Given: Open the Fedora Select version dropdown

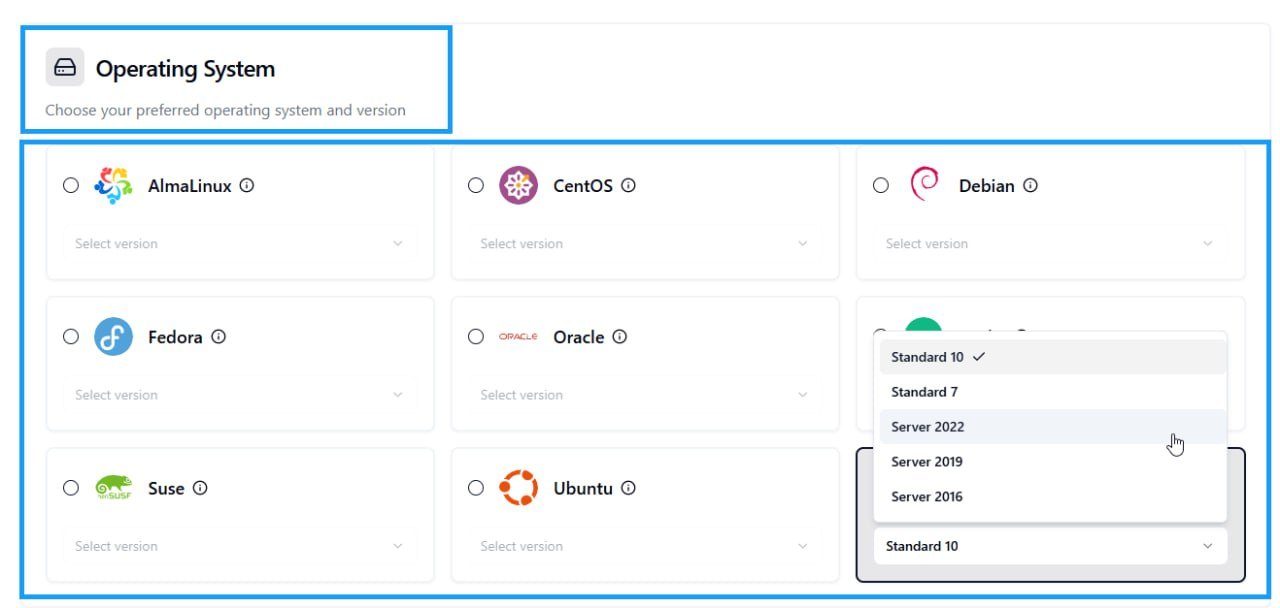Looking at the screenshot, I should pyautogui.click(x=240, y=395).
